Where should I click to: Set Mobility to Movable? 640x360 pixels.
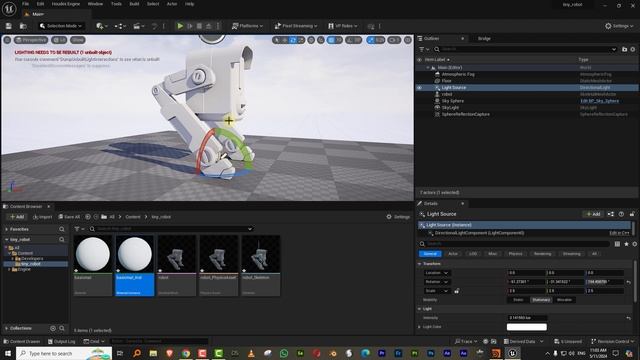pyautogui.click(x=564, y=300)
